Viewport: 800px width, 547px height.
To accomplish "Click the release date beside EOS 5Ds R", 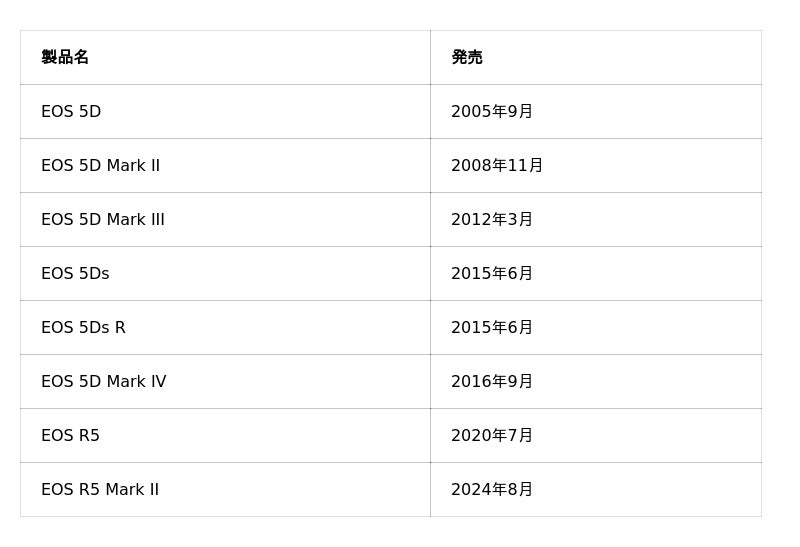I will (x=492, y=328).
